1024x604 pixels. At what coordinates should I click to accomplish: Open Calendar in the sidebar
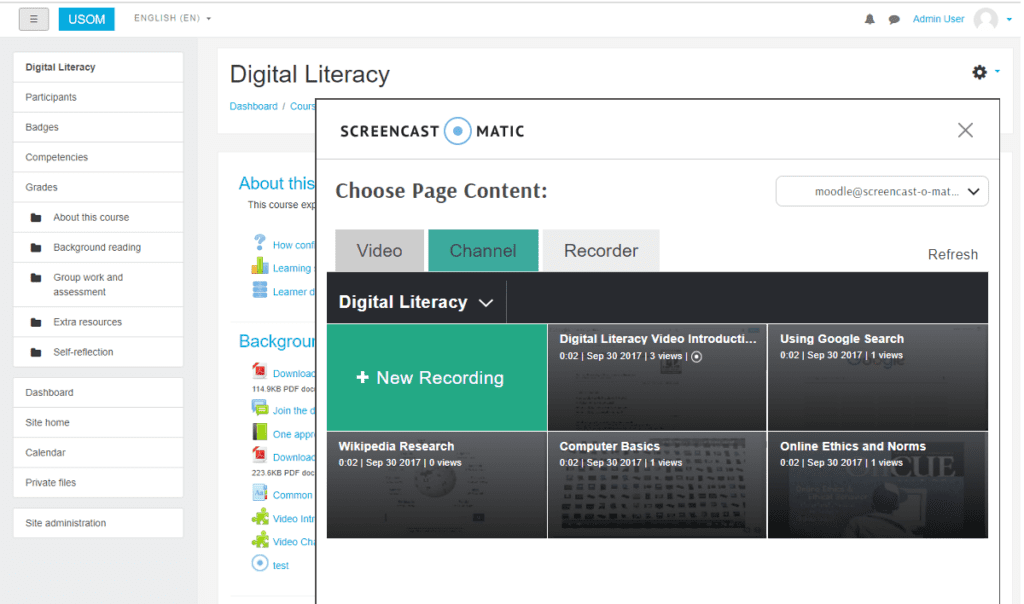98,453
